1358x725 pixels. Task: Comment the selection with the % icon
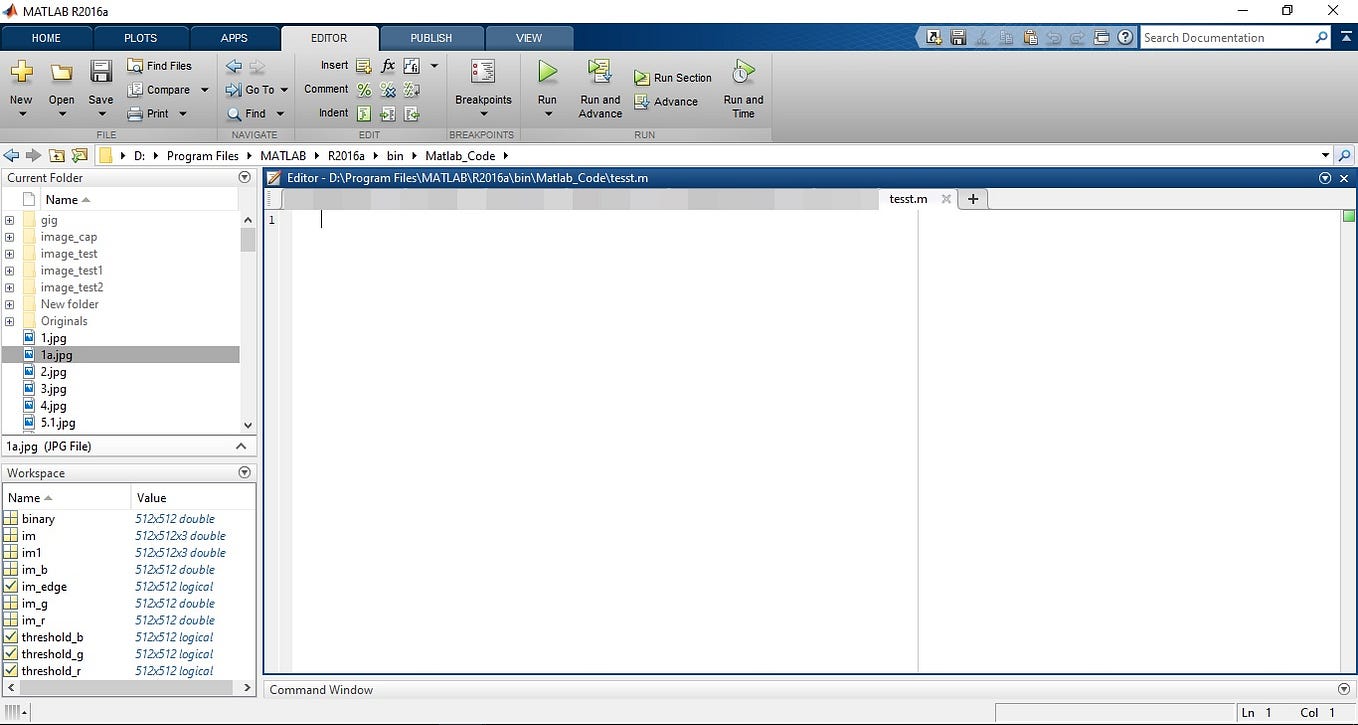pyautogui.click(x=363, y=89)
